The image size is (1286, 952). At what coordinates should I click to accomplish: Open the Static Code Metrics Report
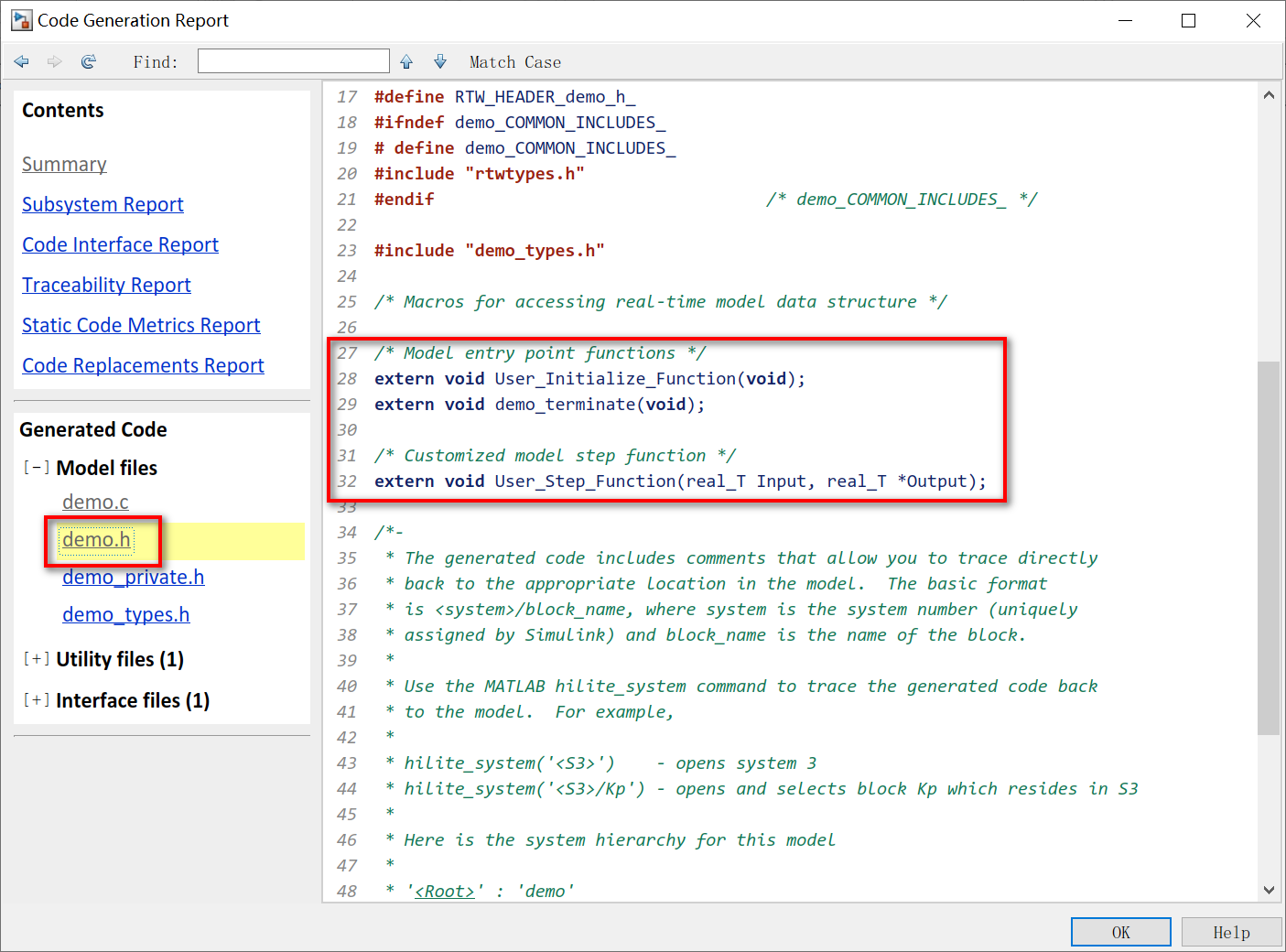click(x=141, y=326)
